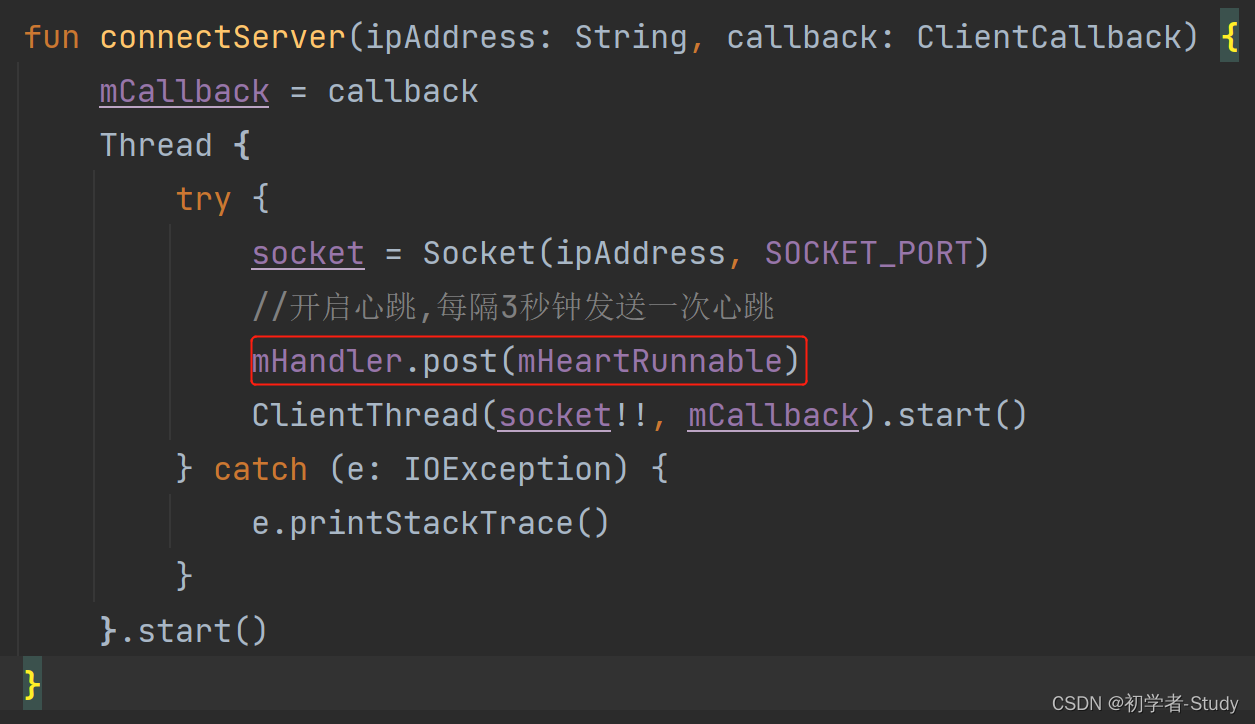Click the ipAddress parameter in signature
Viewport: 1255px width, 724px height.
[x=450, y=38]
